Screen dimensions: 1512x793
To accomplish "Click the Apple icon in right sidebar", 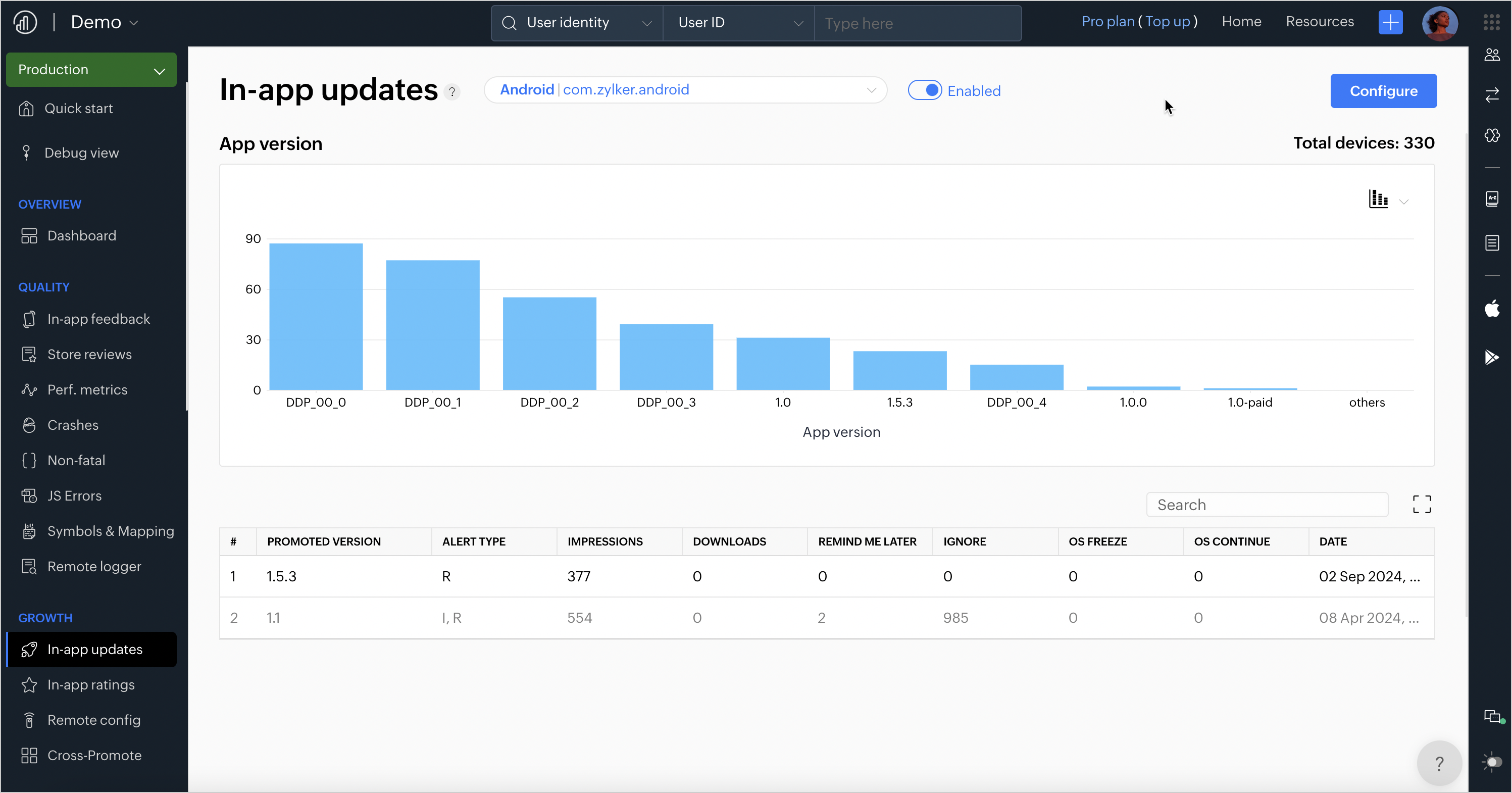I will coord(1491,308).
